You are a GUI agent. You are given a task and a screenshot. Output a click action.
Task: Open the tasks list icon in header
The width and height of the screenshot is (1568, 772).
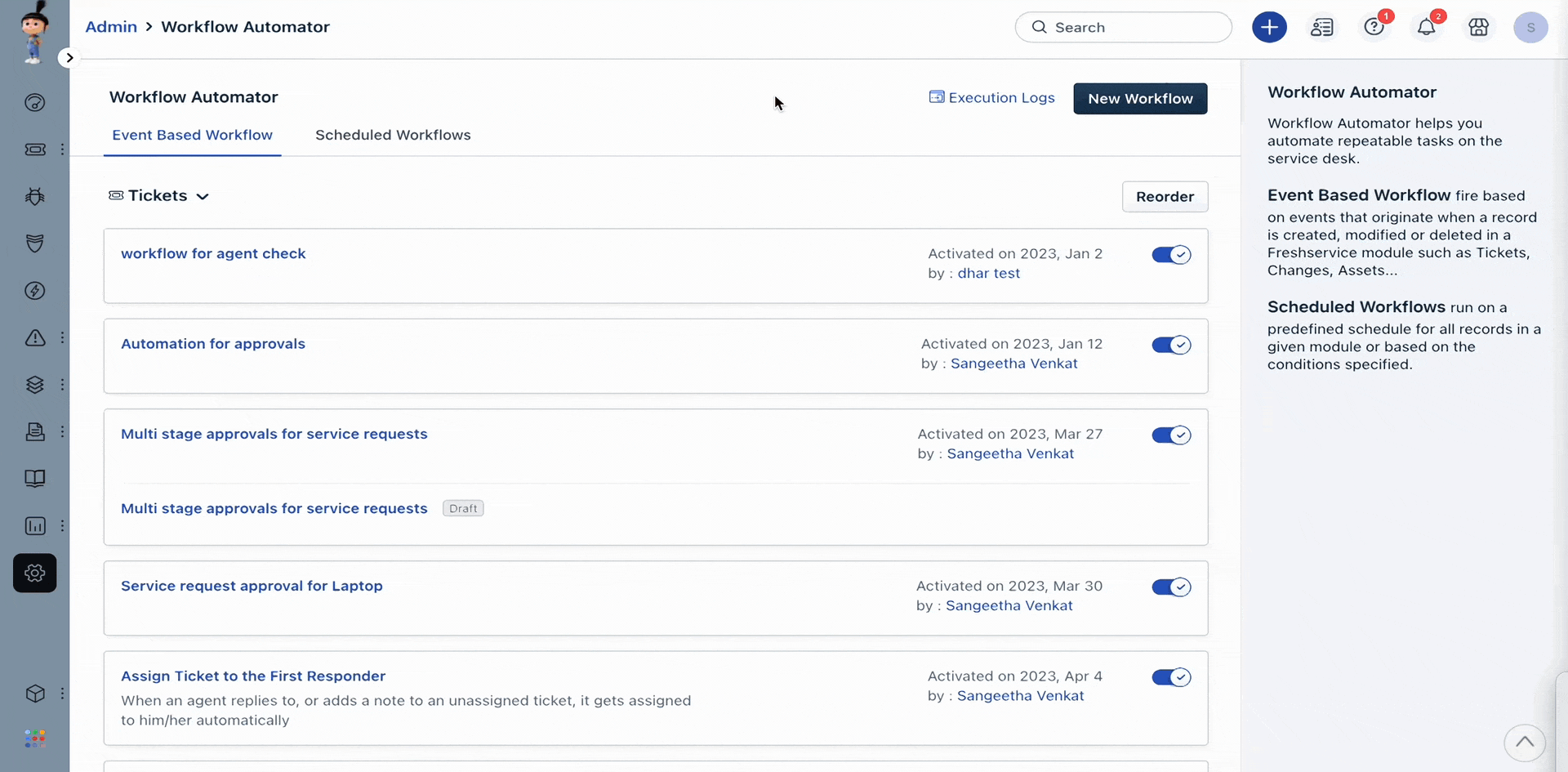click(1322, 27)
